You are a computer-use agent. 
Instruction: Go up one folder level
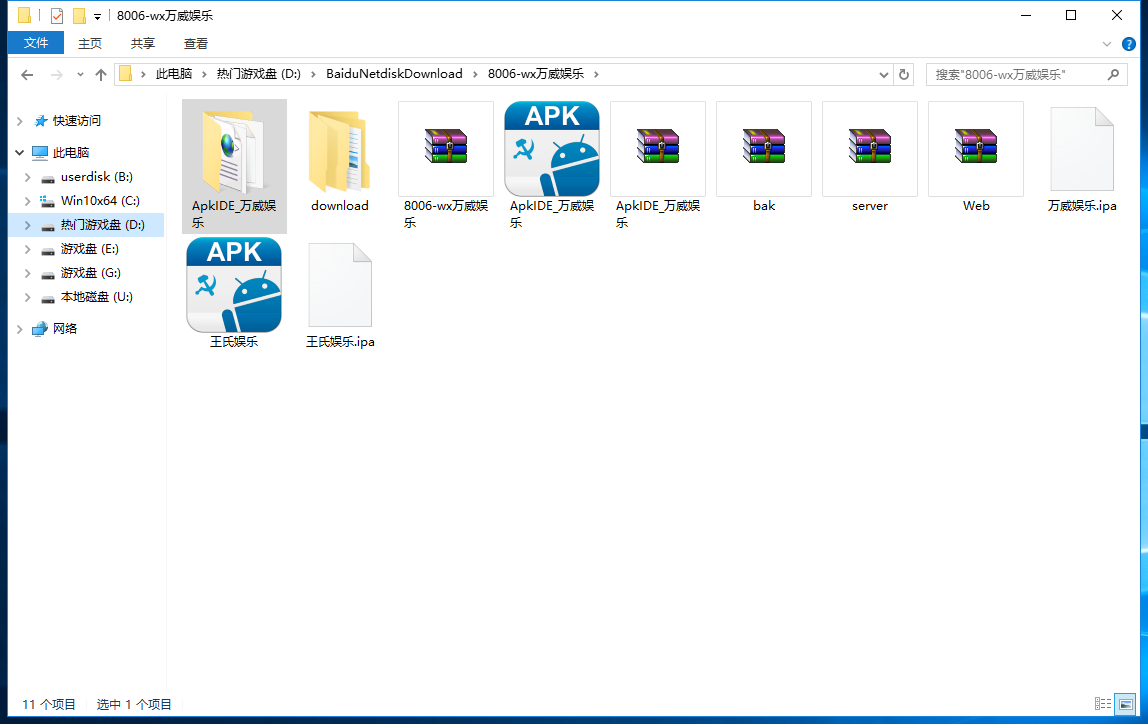pyautogui.click(x=101, y=75)
